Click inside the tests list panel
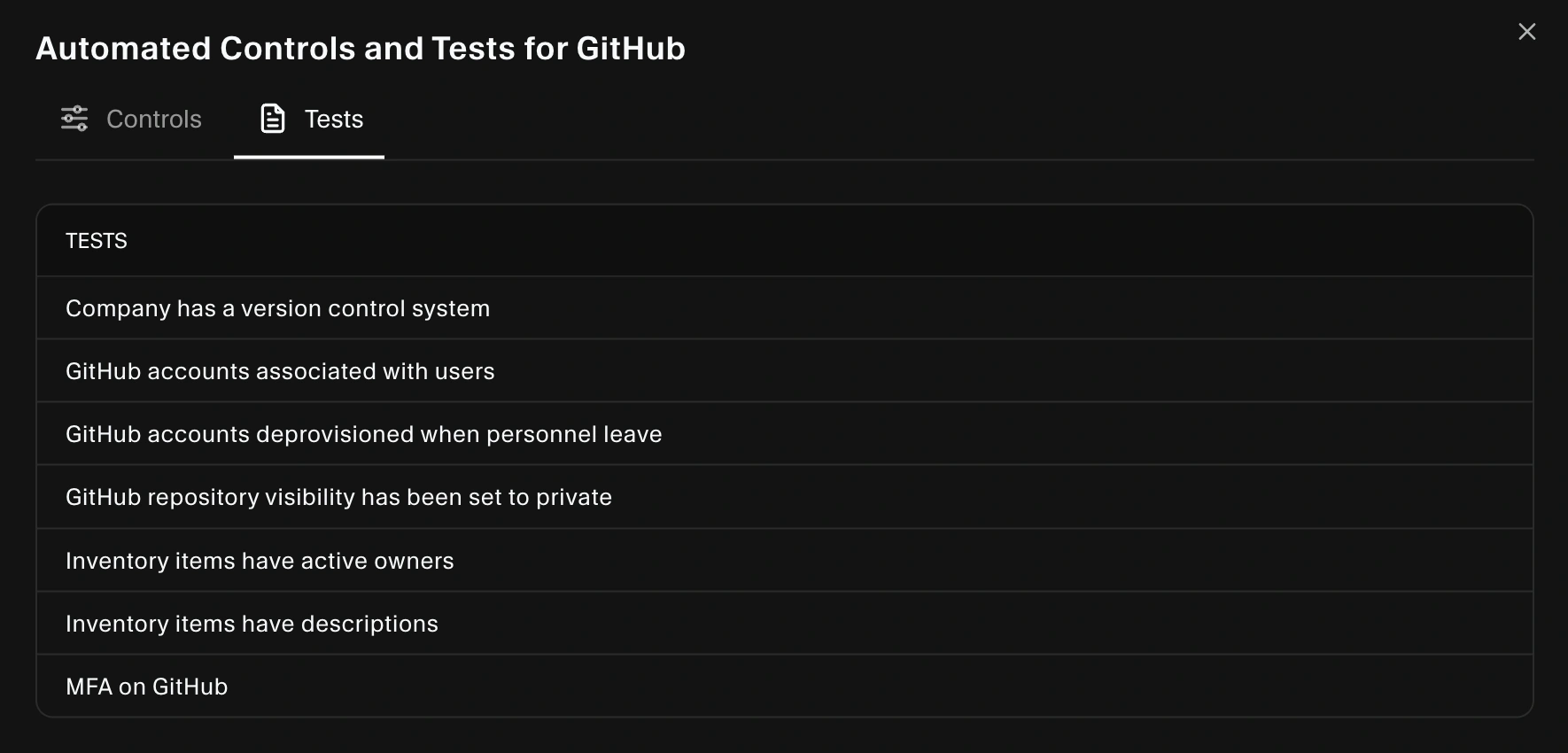1568x753 pixels. (x=784, y=461)
